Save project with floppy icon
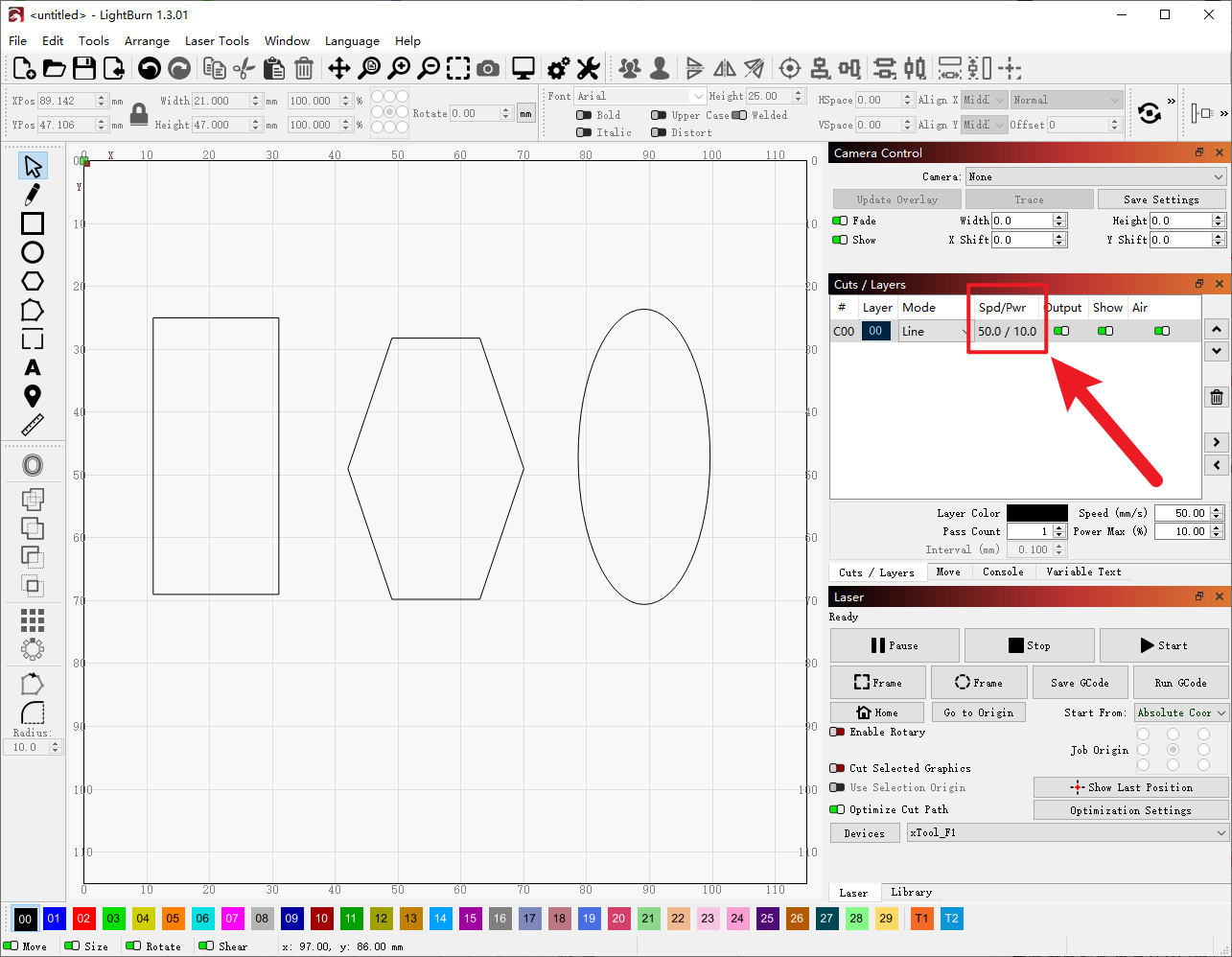The width and height of the screenshot is (1232, 957). [84, 68]
